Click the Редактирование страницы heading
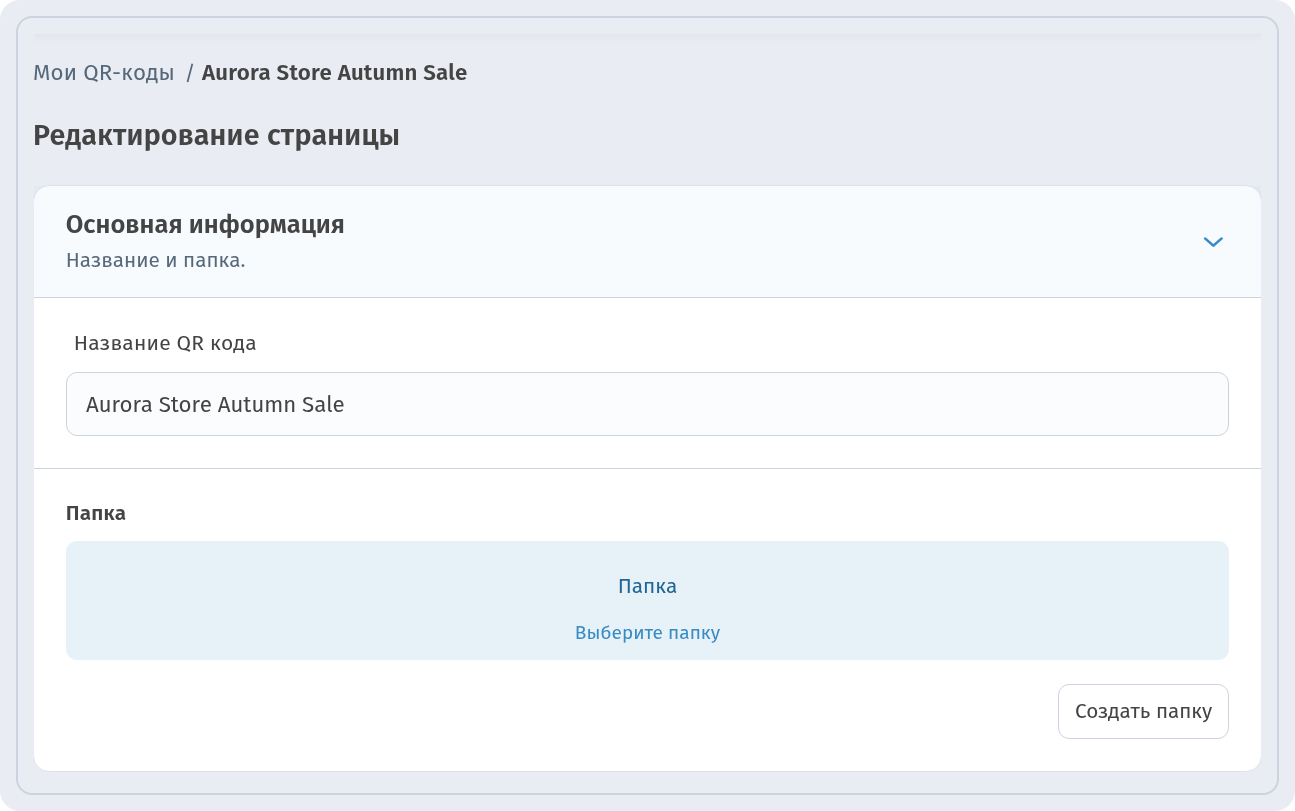This screenshot has height=811, width=1295. [x=216, y=136]
